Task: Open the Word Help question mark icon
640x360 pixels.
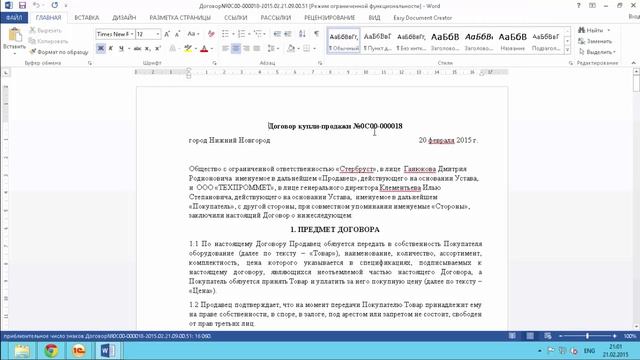Action: coord(578,6)
